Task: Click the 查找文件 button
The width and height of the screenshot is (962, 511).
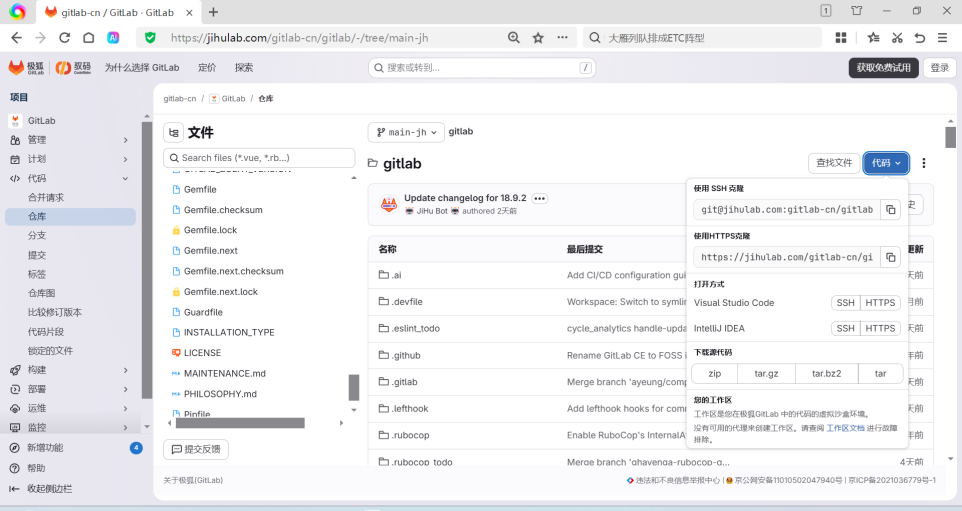Action: tap(834, 163)
